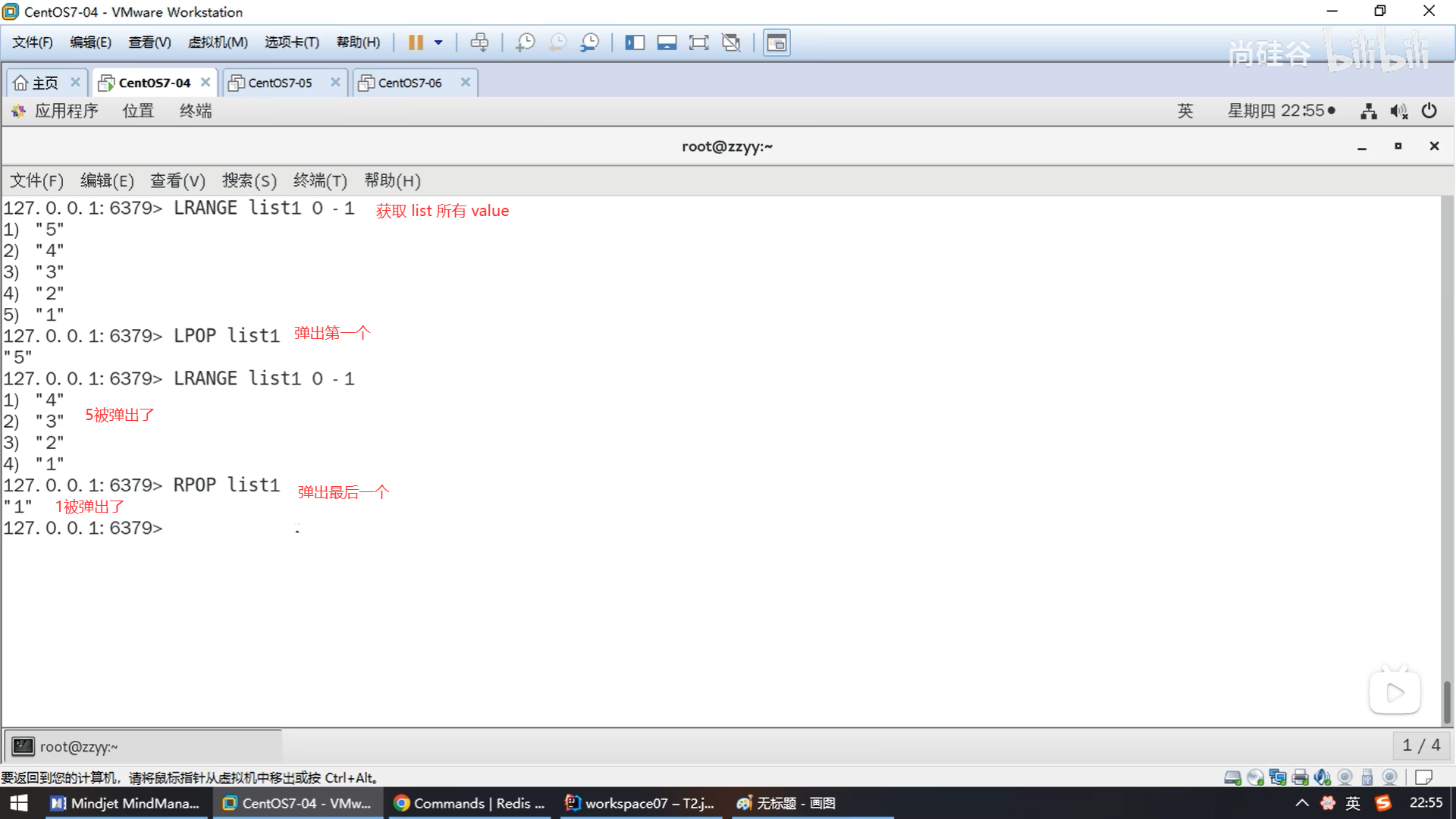Click the GNOME power icon in top panel

pos(1429,111)
